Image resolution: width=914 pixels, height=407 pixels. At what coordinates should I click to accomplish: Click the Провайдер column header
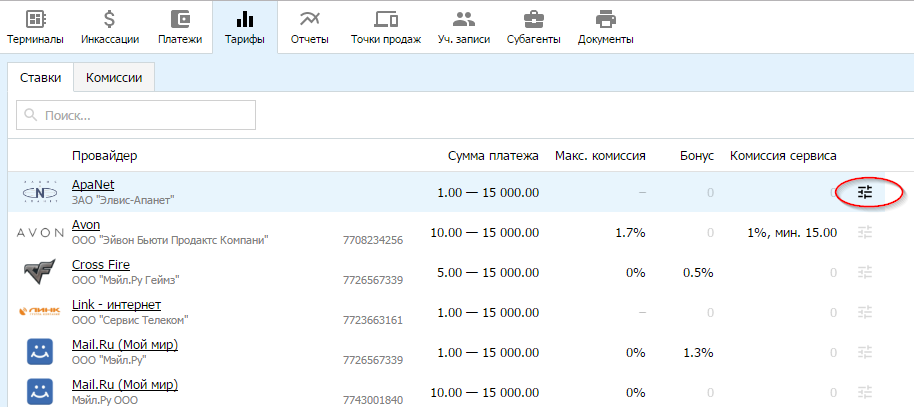(x=105, y=156)
